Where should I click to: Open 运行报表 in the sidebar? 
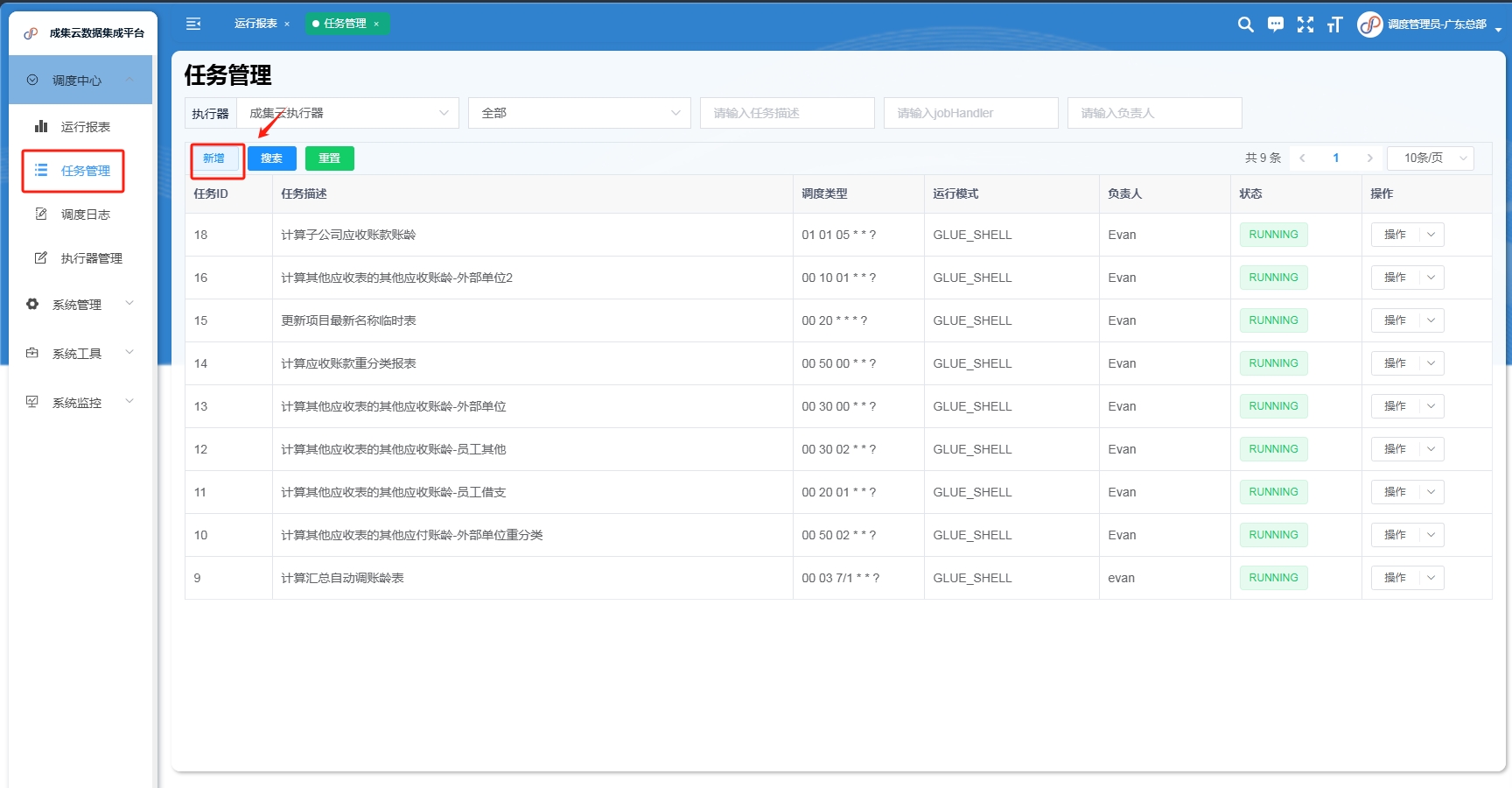tap(85, 127)
